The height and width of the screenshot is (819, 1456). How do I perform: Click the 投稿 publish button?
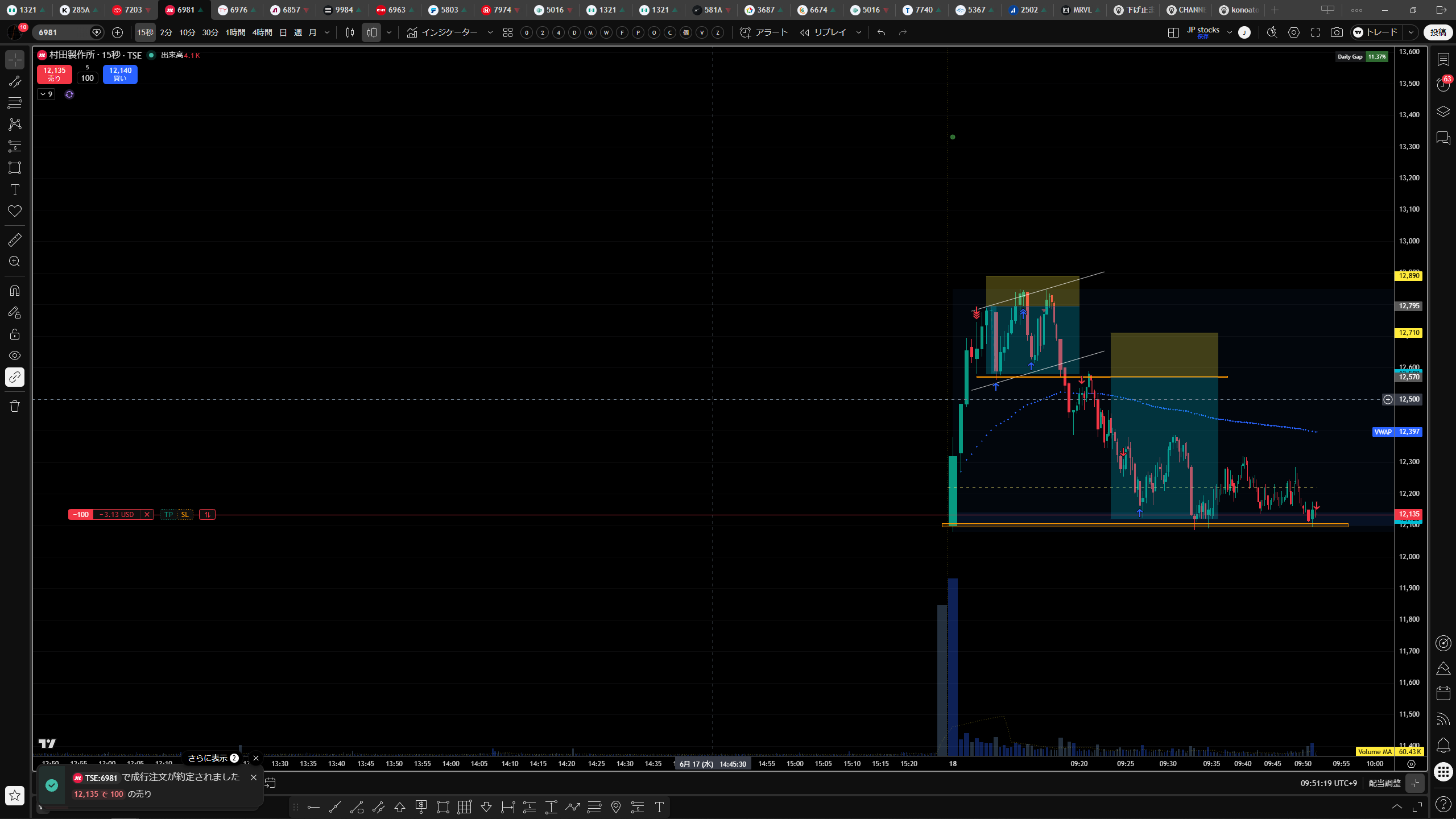(1438, 32)
